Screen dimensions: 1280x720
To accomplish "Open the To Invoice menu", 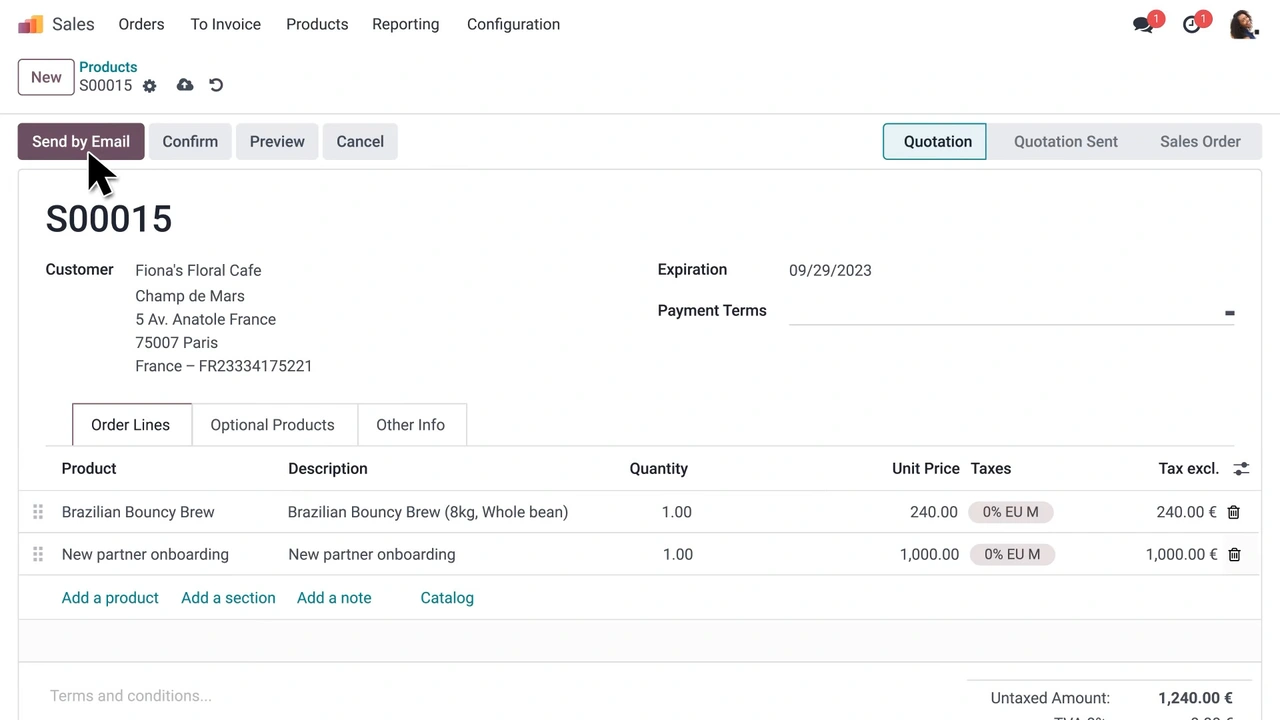I will click(x=226, y=24).
